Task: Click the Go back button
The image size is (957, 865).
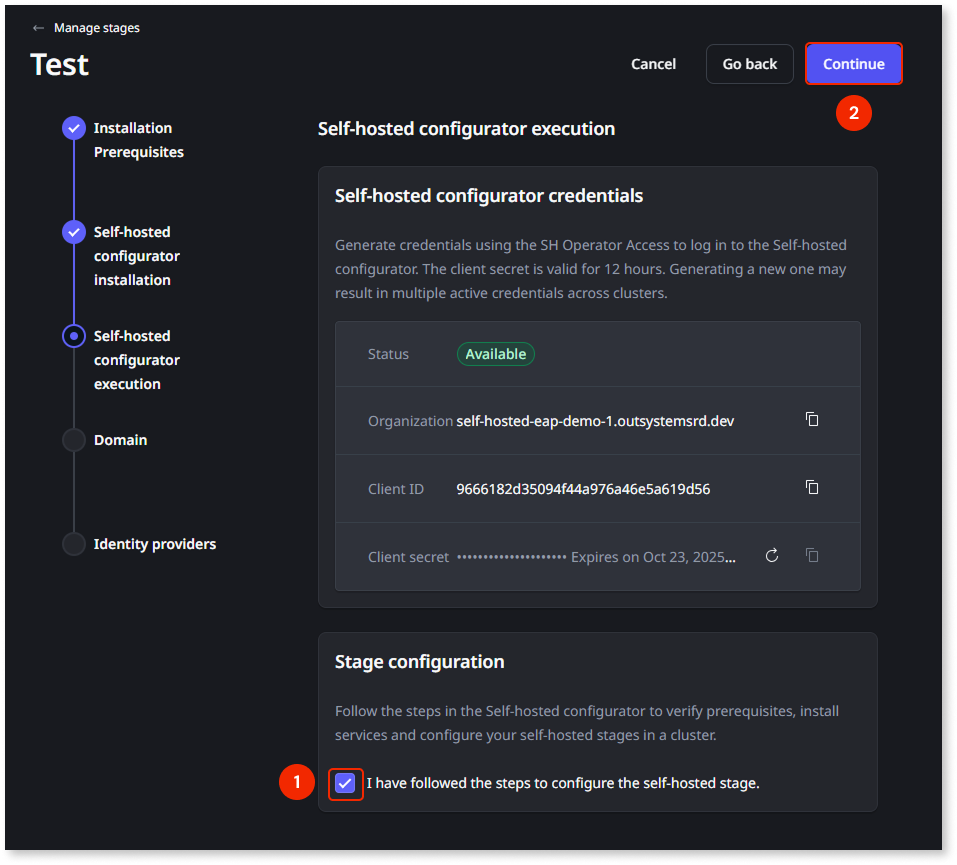Action: coord(749,64)
